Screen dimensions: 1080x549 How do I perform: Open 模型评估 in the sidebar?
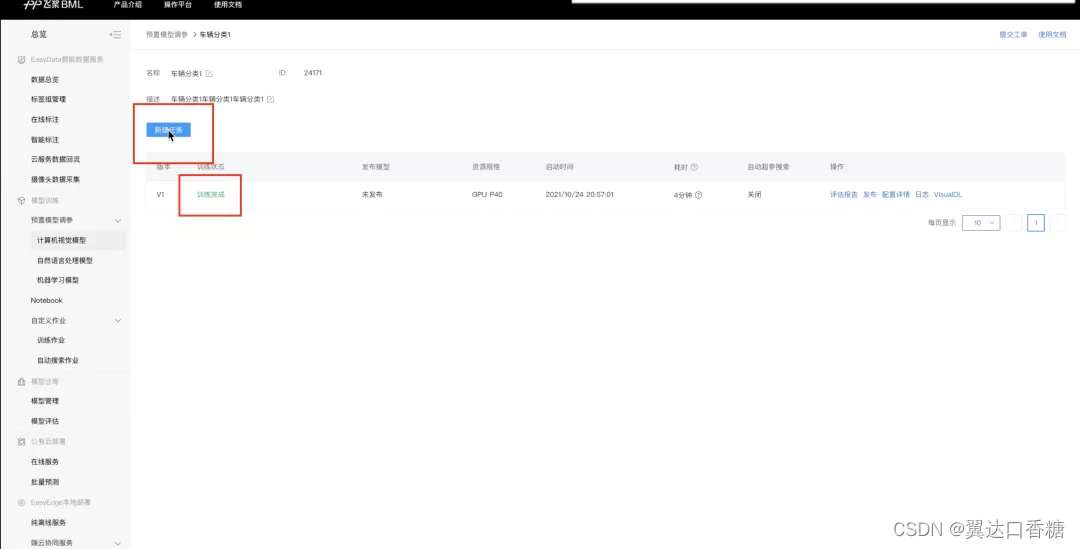tap(45, 421)
